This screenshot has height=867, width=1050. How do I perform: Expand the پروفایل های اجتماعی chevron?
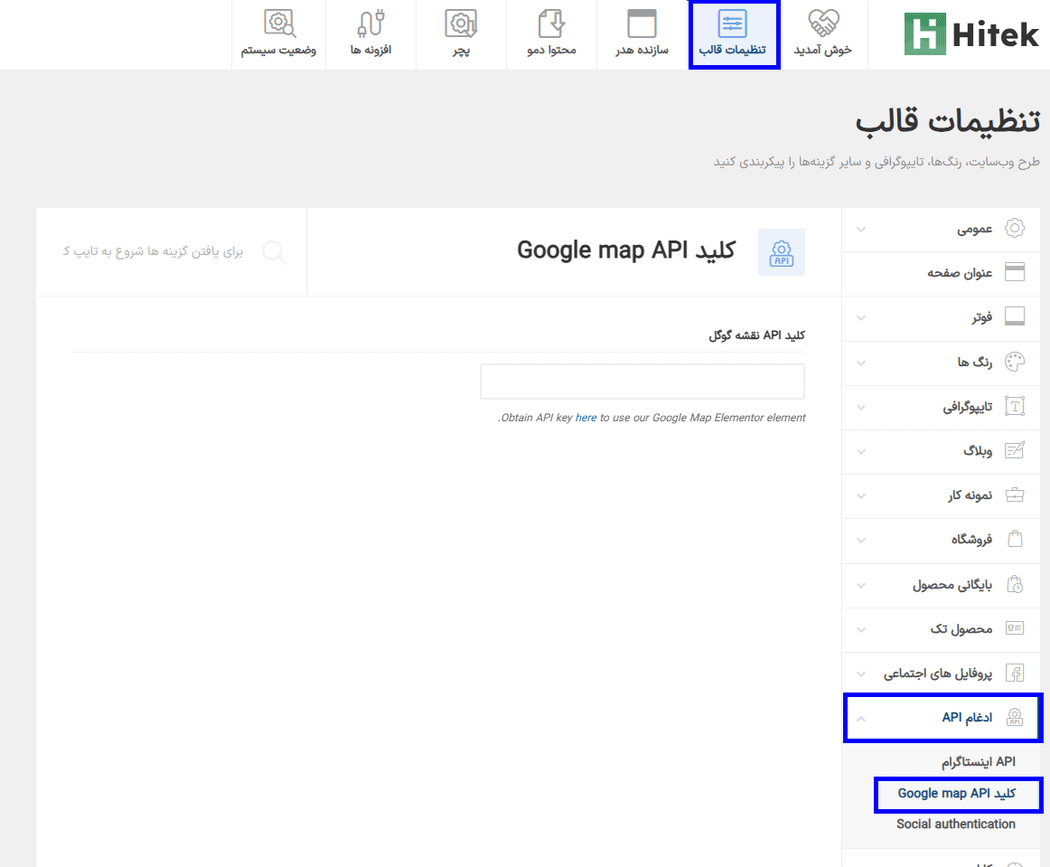pyautogui.click(x=861, y=674)
